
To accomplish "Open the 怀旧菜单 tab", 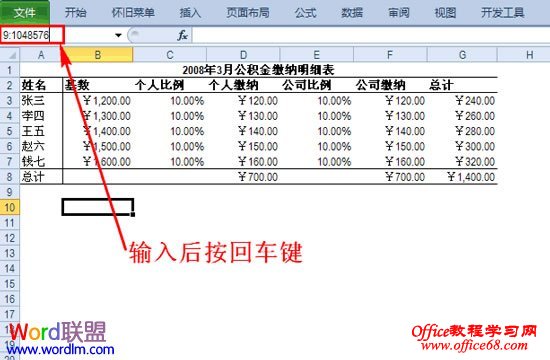I will pos(133,13).
